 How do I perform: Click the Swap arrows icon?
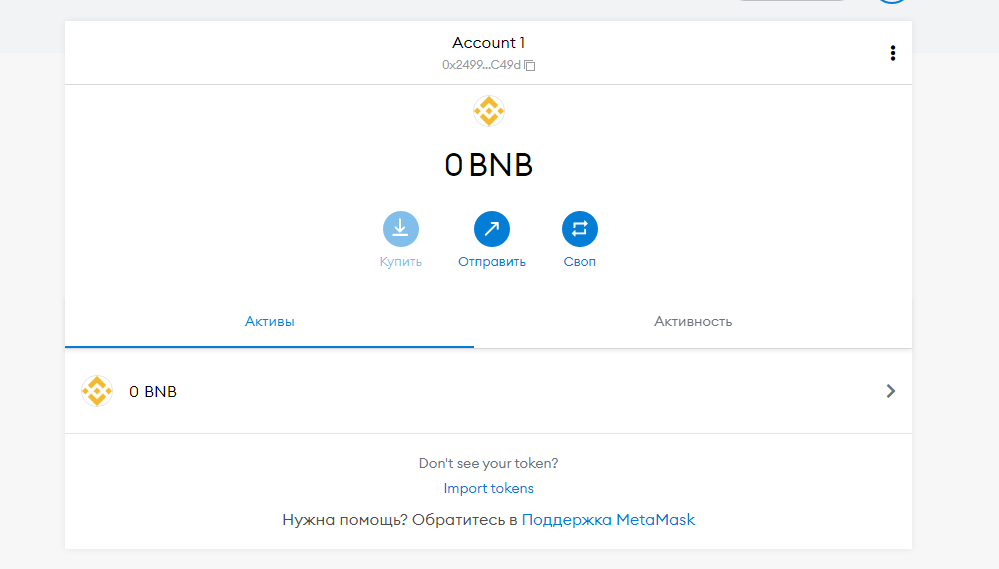pyautogui.click(x=580, y=229)
